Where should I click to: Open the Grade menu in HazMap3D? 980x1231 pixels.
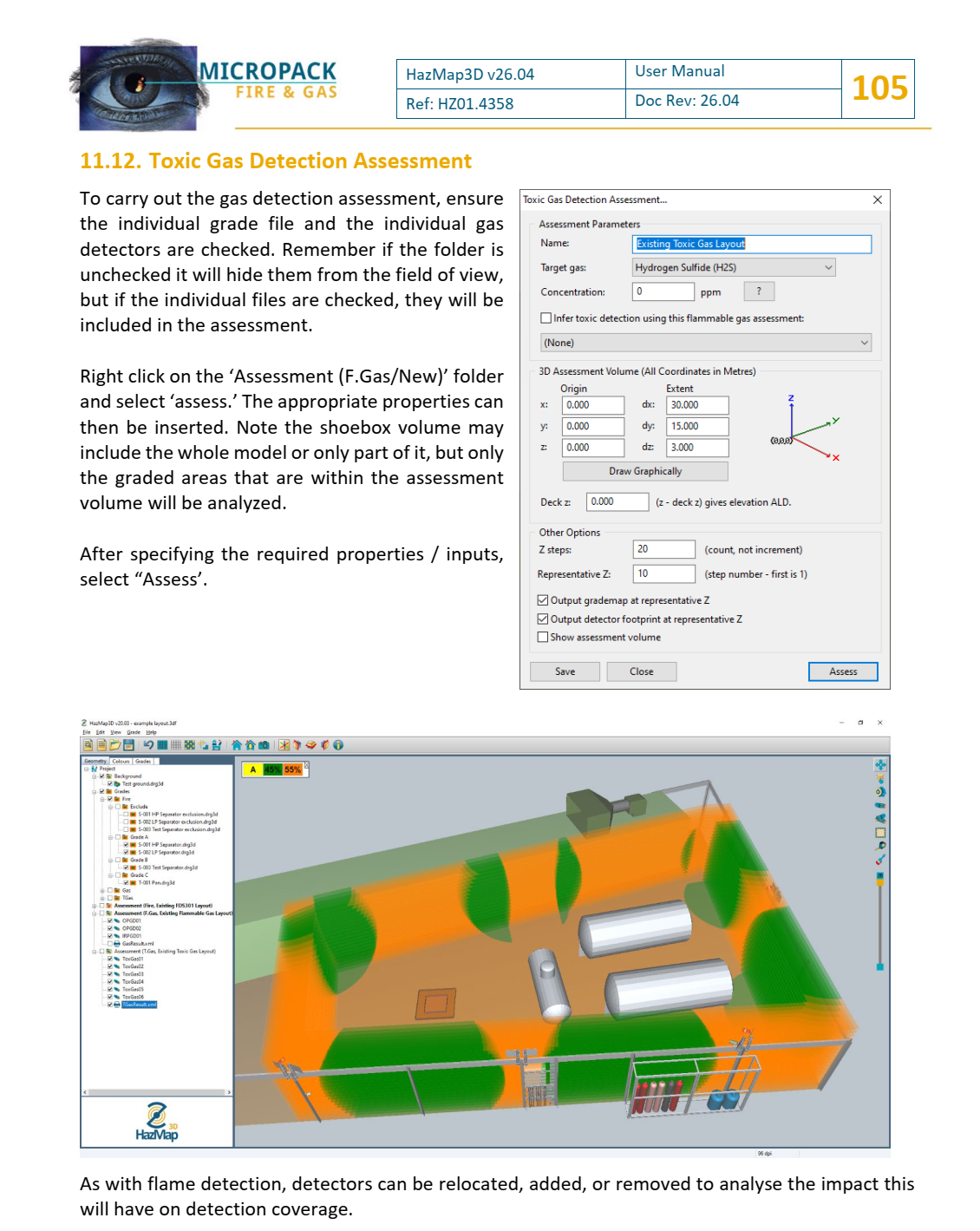click(x=134, y=732)
